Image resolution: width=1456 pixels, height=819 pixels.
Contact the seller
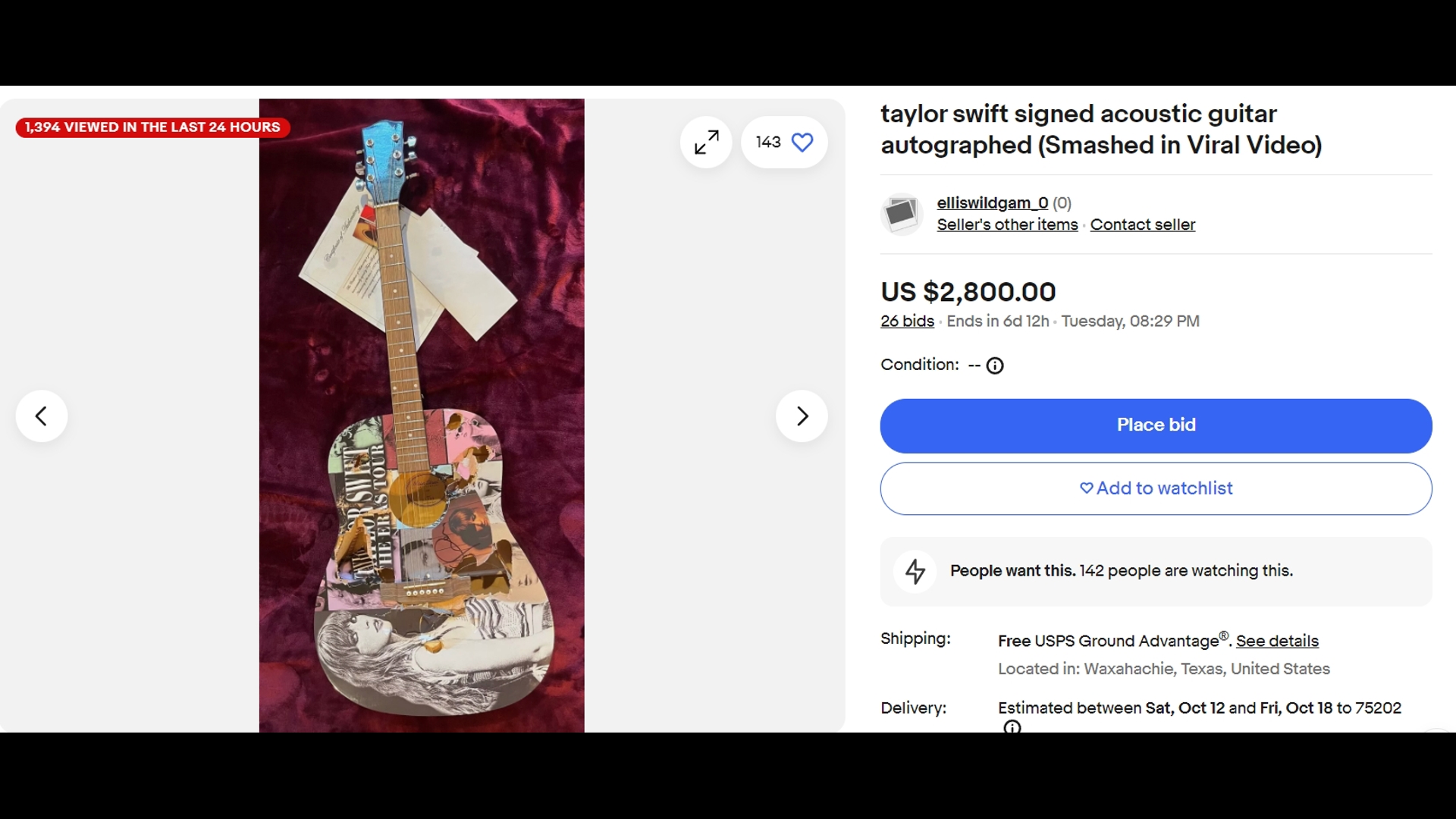point(1143,224)
